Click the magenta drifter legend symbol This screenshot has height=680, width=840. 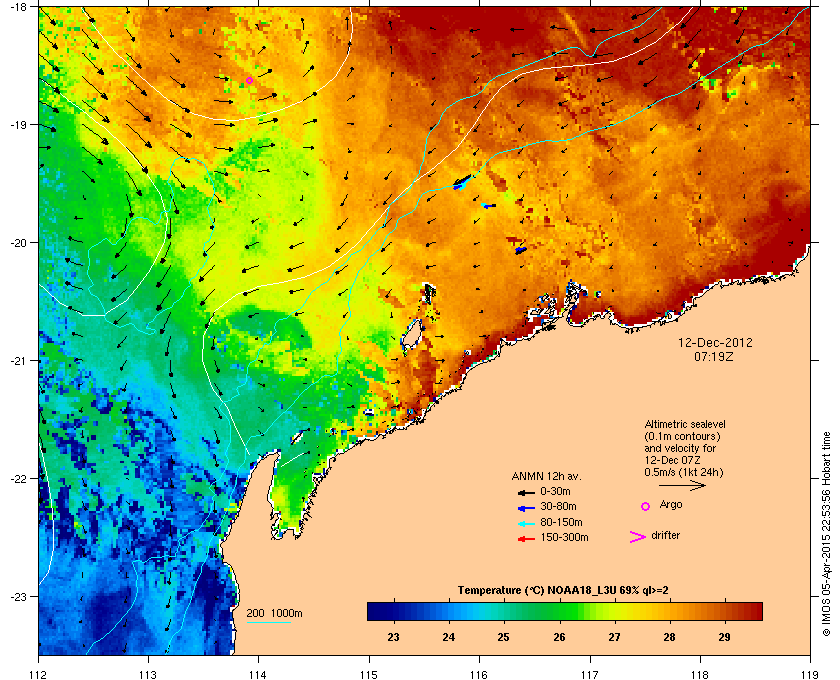[x=638, y=537]
